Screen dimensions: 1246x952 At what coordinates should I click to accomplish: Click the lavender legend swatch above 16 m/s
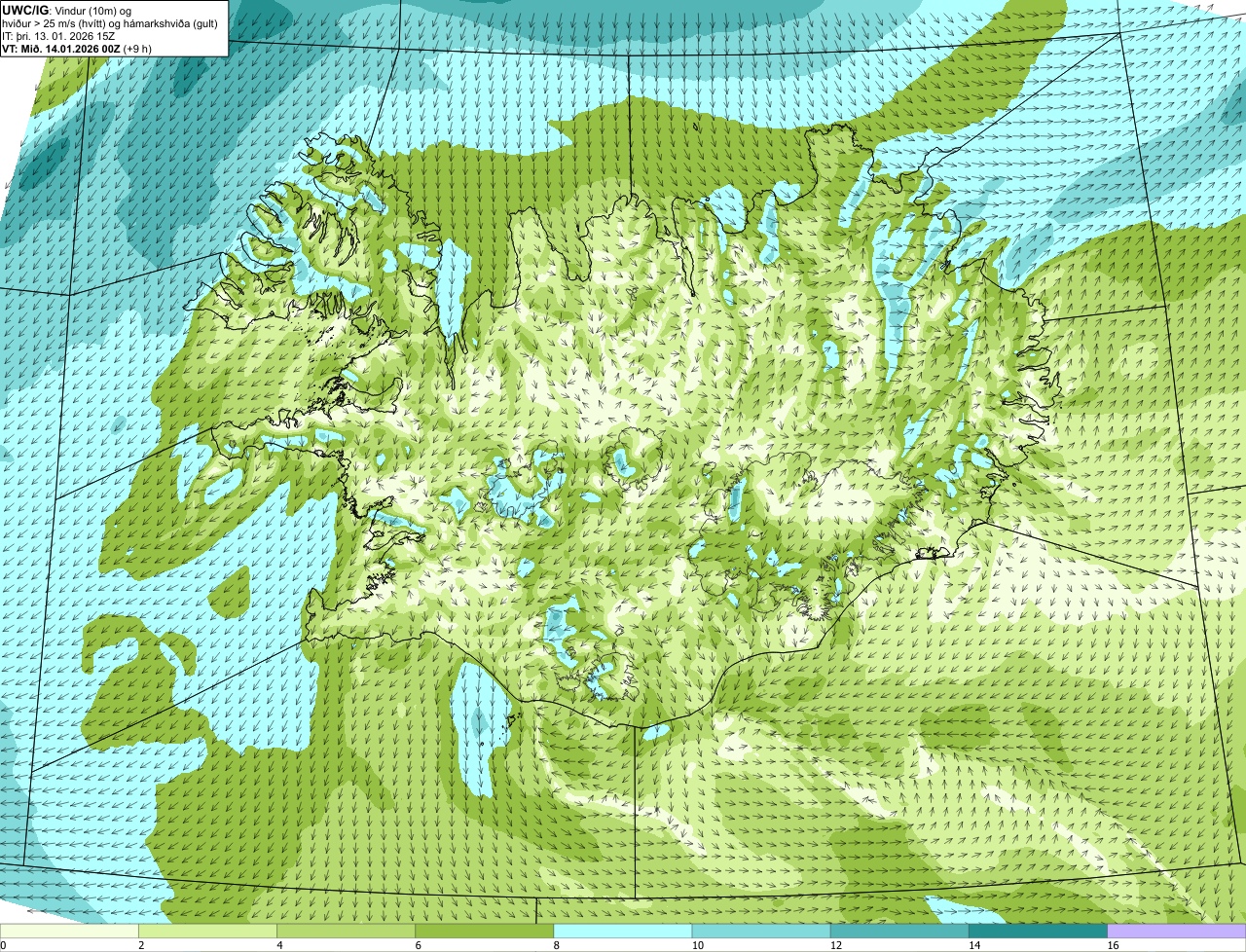[1176, 932]
